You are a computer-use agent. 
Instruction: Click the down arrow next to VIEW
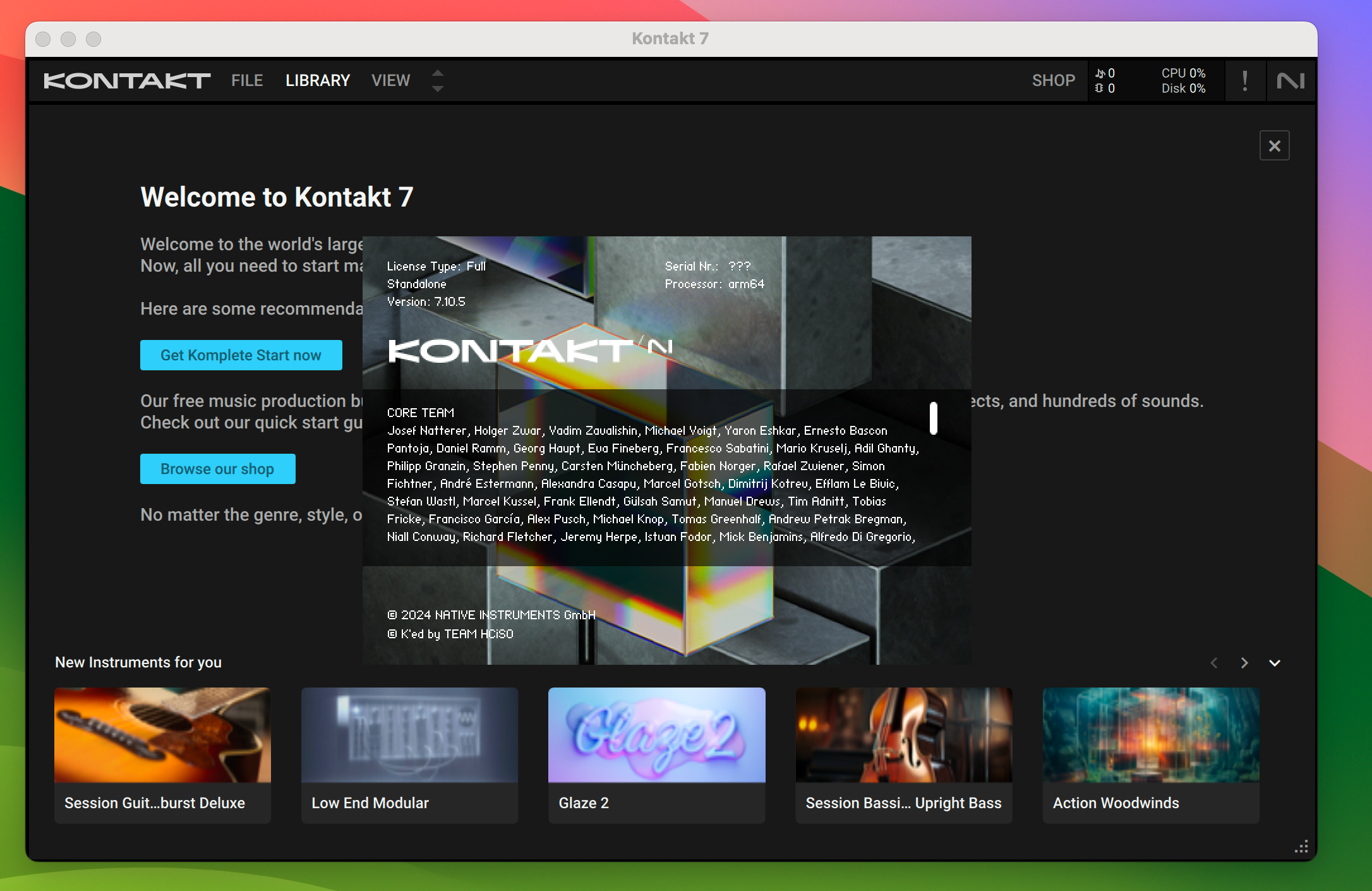click(438, 89)
